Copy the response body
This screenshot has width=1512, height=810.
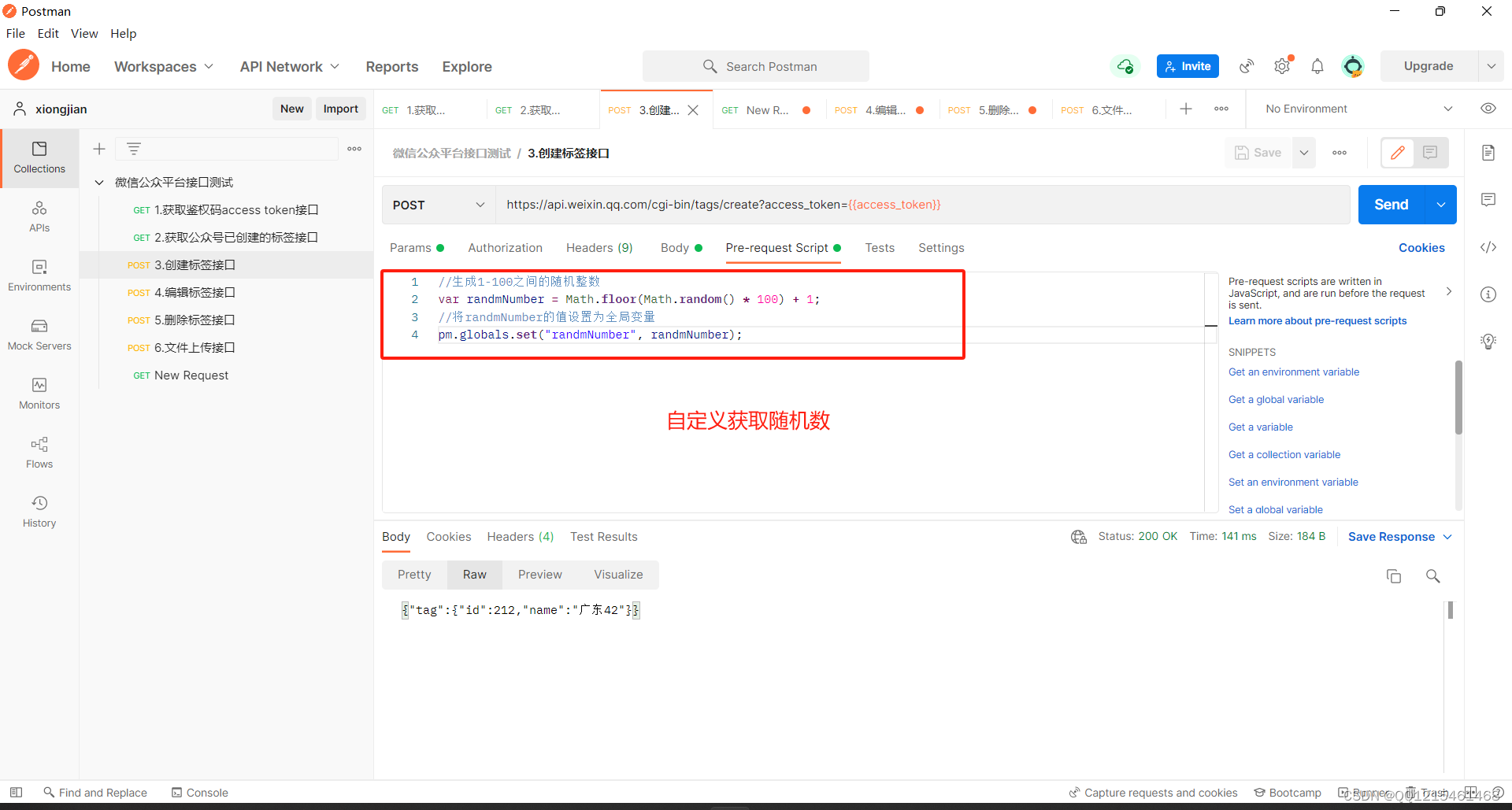pyautogui.click(x=1394, y=576)
